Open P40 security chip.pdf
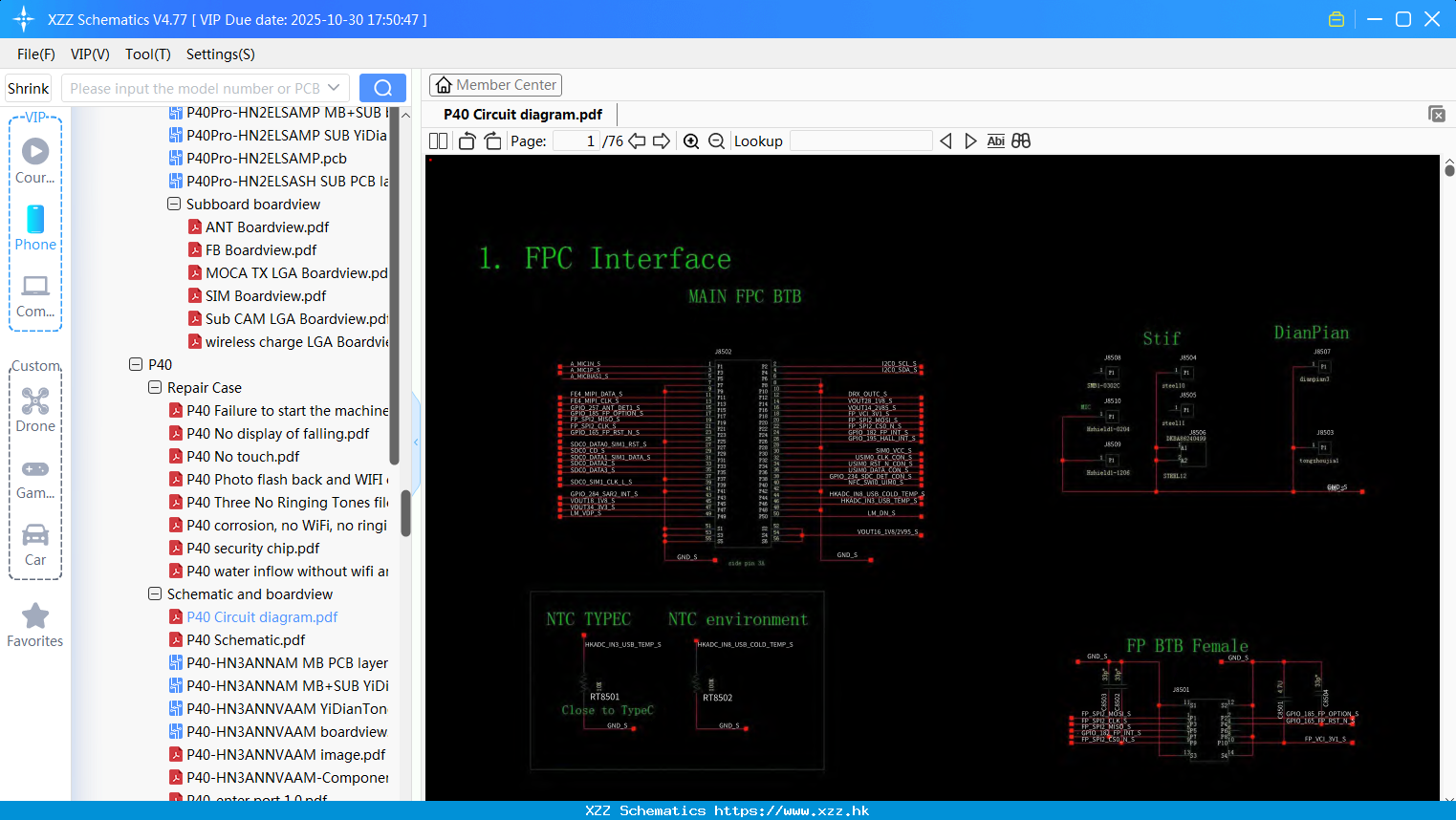This screenshot has height=820, width=1456. (253, 549)
